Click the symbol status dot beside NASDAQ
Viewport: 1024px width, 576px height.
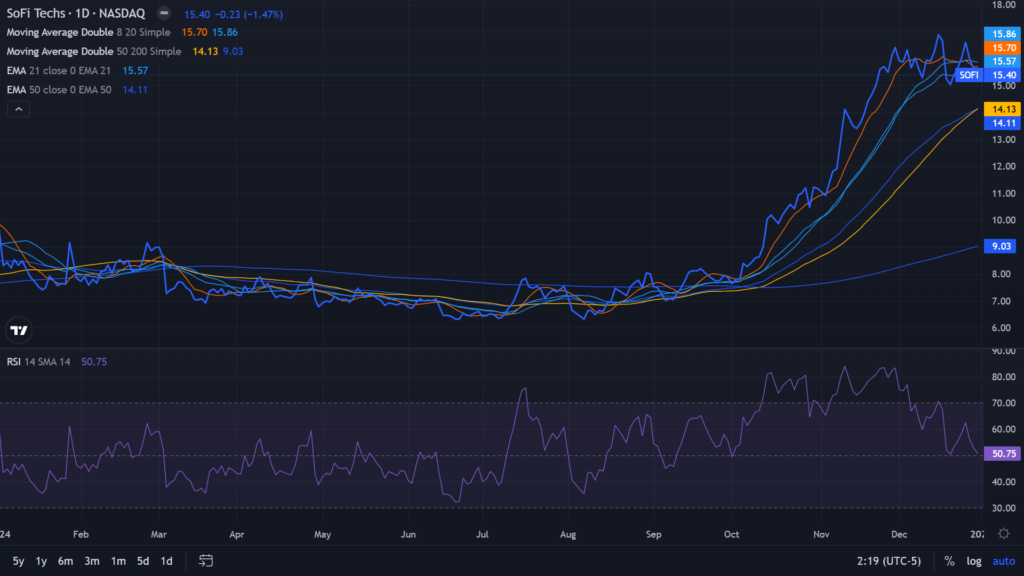click(x=164, y=13)
